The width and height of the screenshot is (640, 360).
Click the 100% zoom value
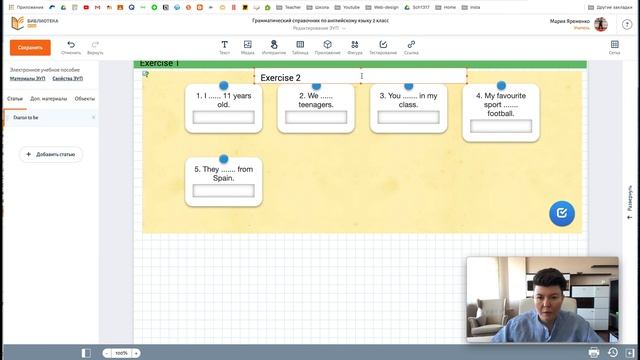point(121,353)
